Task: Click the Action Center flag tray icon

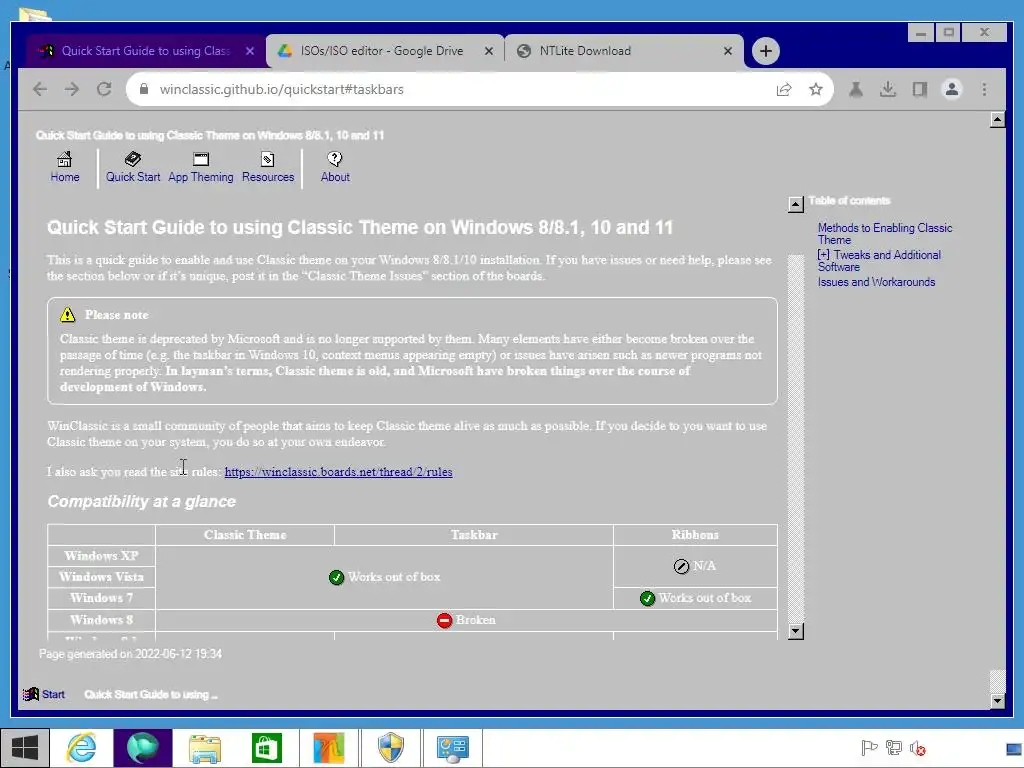Action: (x=869, y=748)
